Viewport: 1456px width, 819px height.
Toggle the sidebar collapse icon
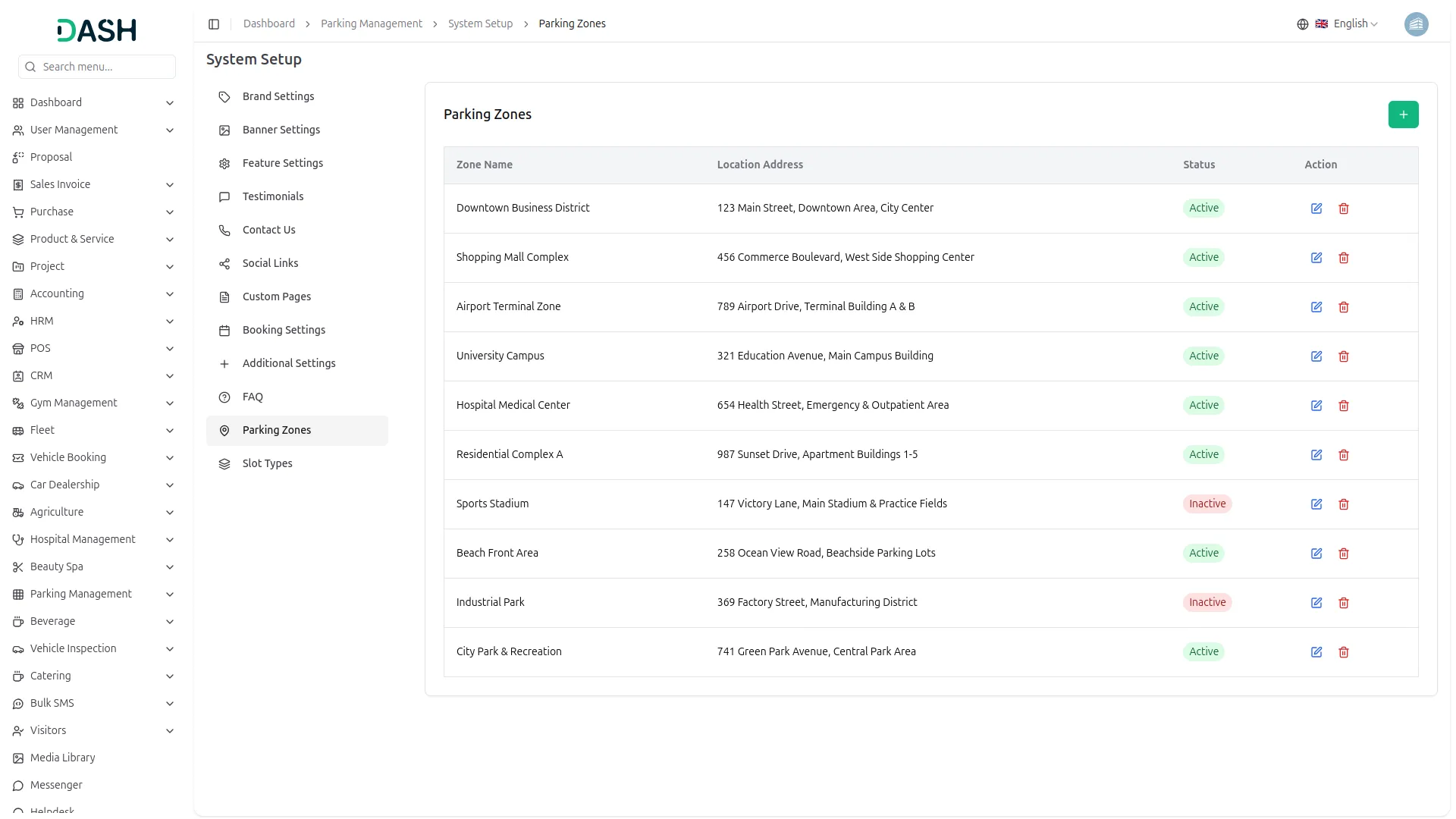214,24
